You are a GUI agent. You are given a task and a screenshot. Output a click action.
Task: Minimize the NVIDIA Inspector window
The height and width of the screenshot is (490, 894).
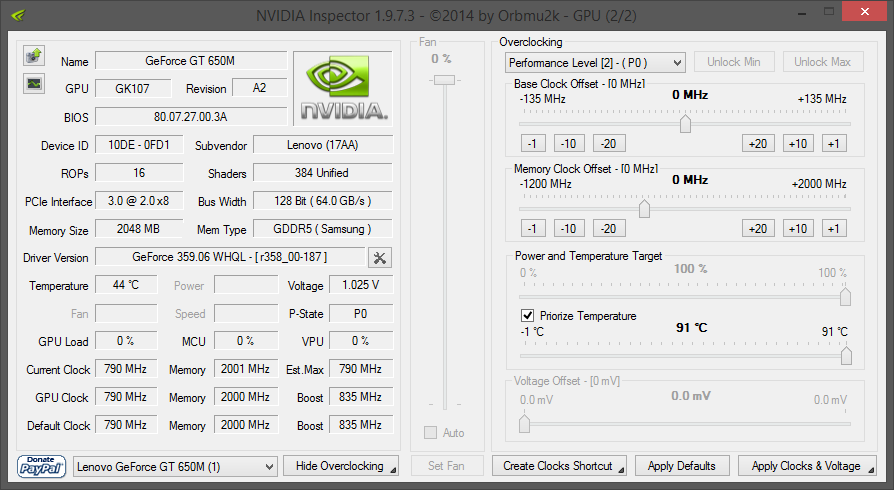tap(803, 13)
